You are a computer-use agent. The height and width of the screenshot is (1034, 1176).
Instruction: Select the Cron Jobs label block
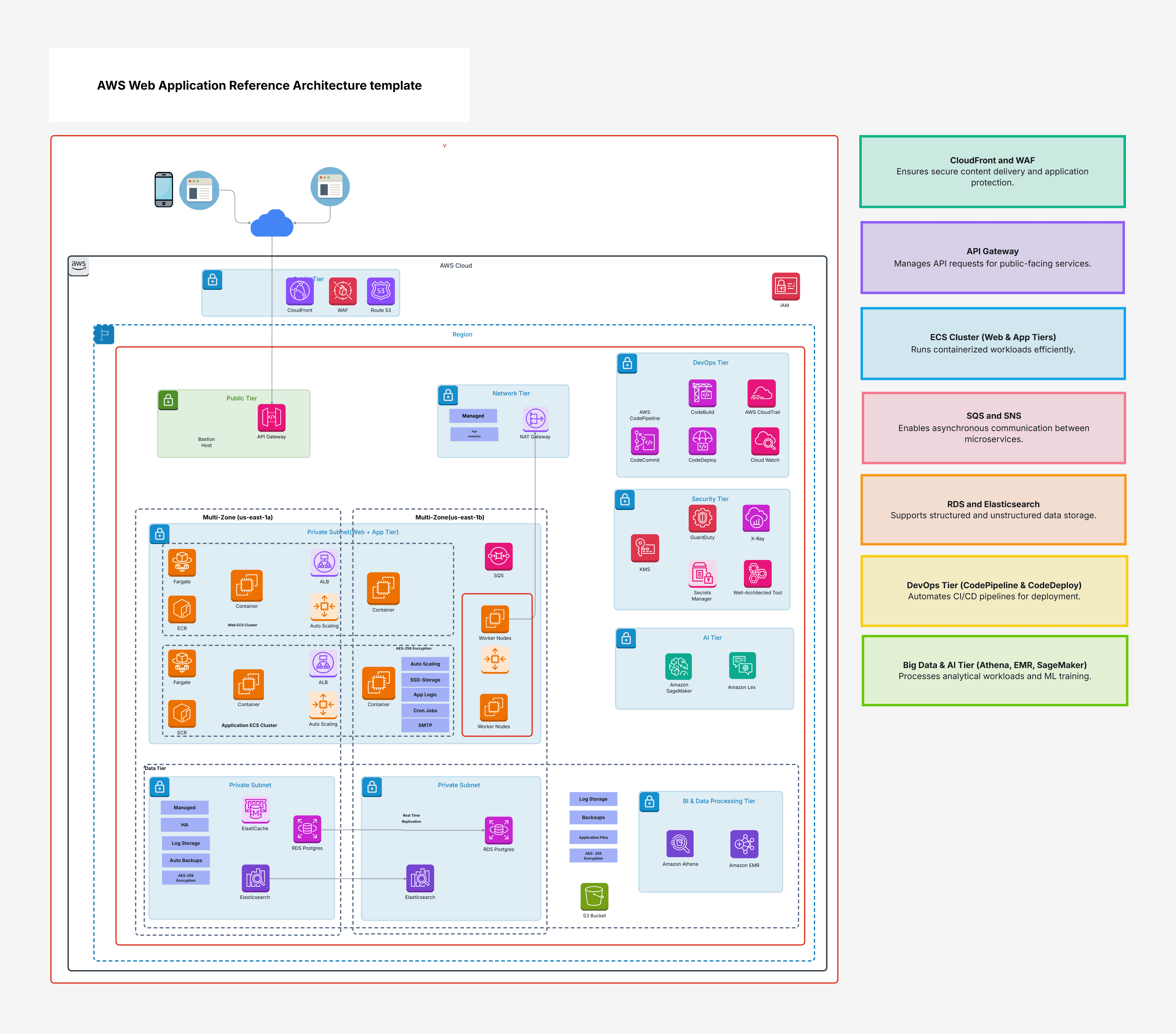[x=425, y=711]
